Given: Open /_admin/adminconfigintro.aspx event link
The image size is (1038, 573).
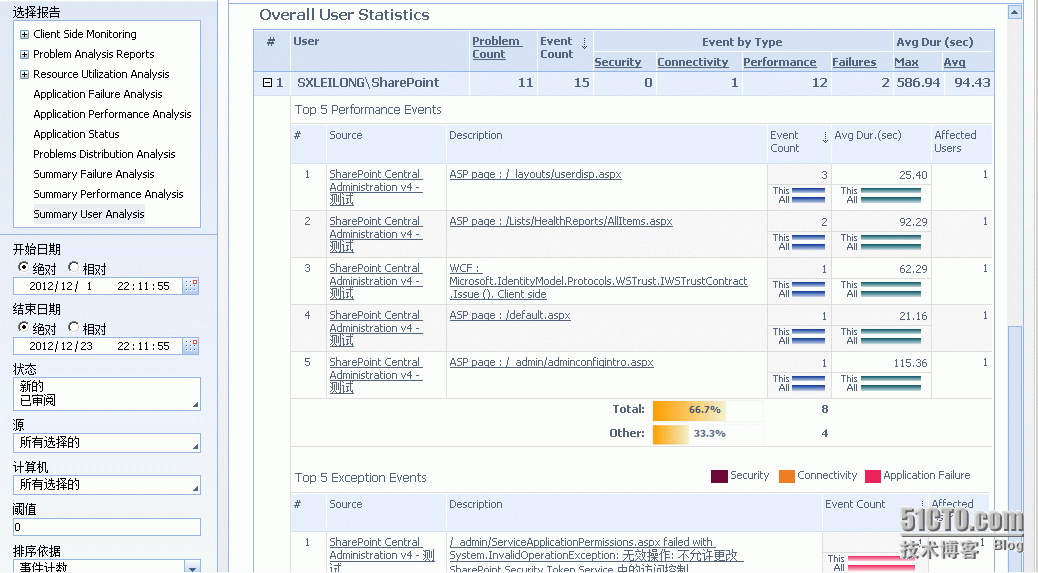Looking at the screenshot, I should pyautogui.click(x=551, y=362).
